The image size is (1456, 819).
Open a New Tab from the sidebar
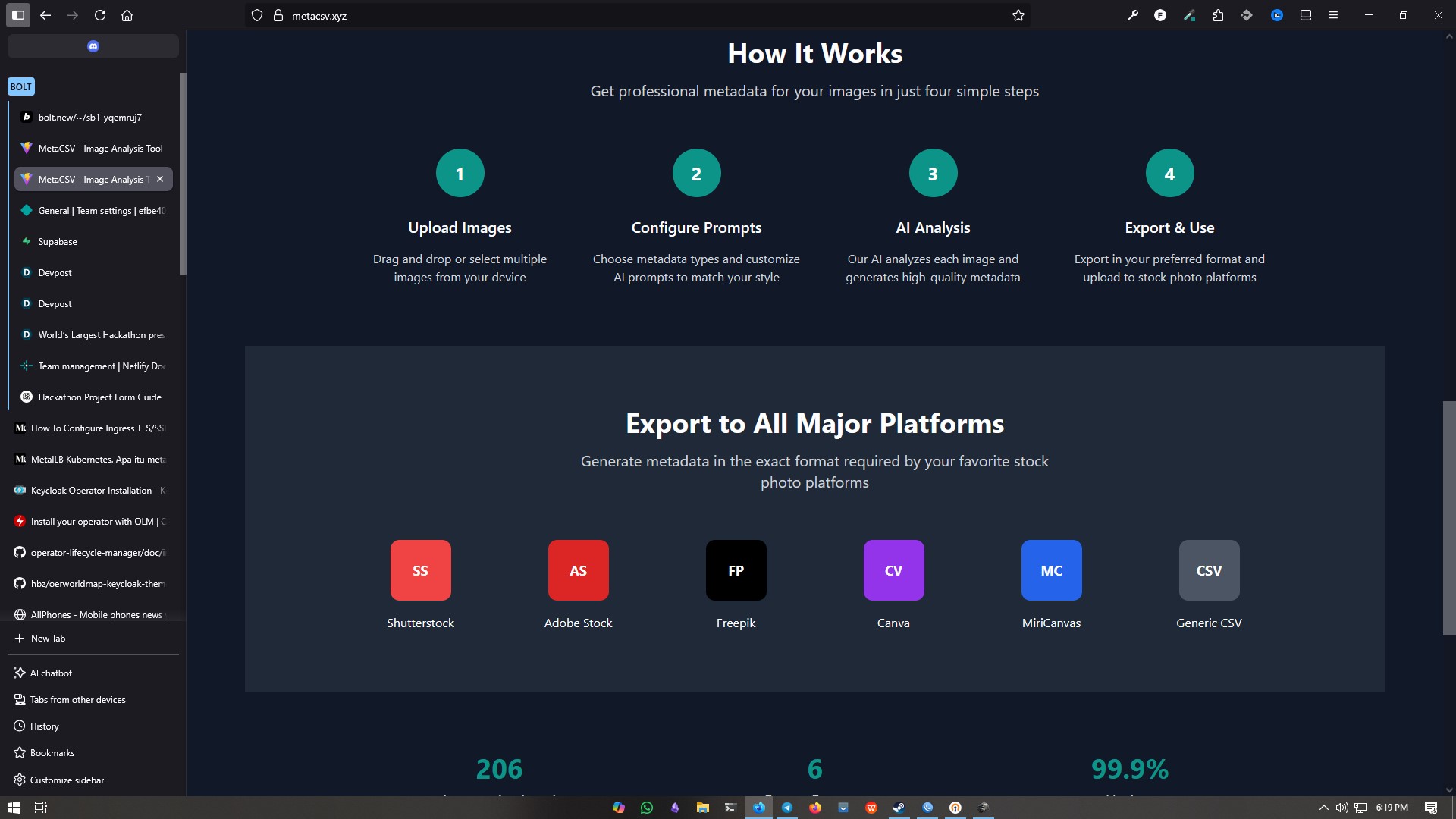pos(48,639)
